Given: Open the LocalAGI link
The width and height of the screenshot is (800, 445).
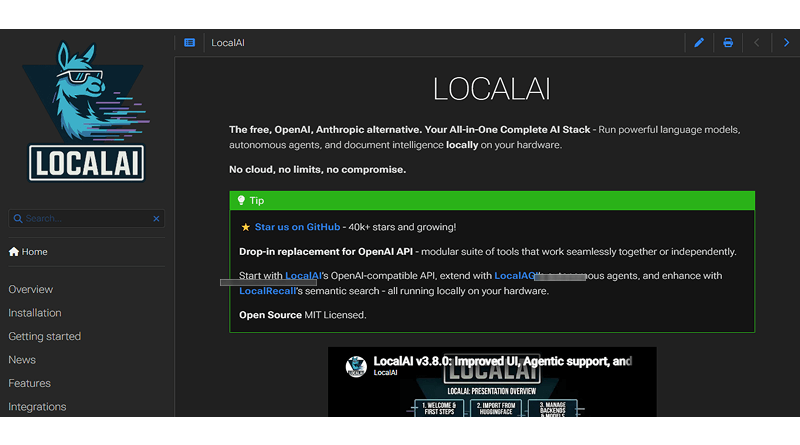Looking at the screenshot, I should [x=516, y=276].
